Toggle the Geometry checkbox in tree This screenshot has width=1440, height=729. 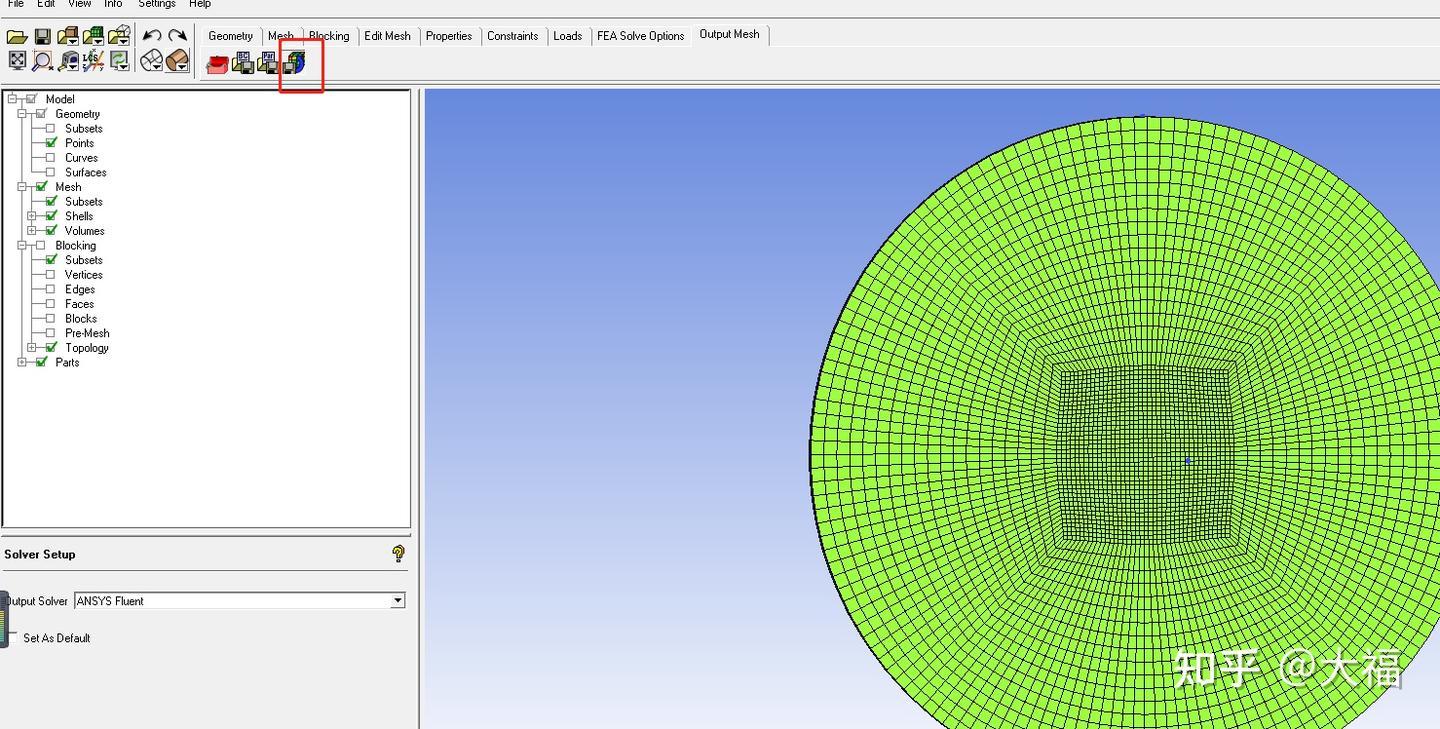[x=41, y=114]
